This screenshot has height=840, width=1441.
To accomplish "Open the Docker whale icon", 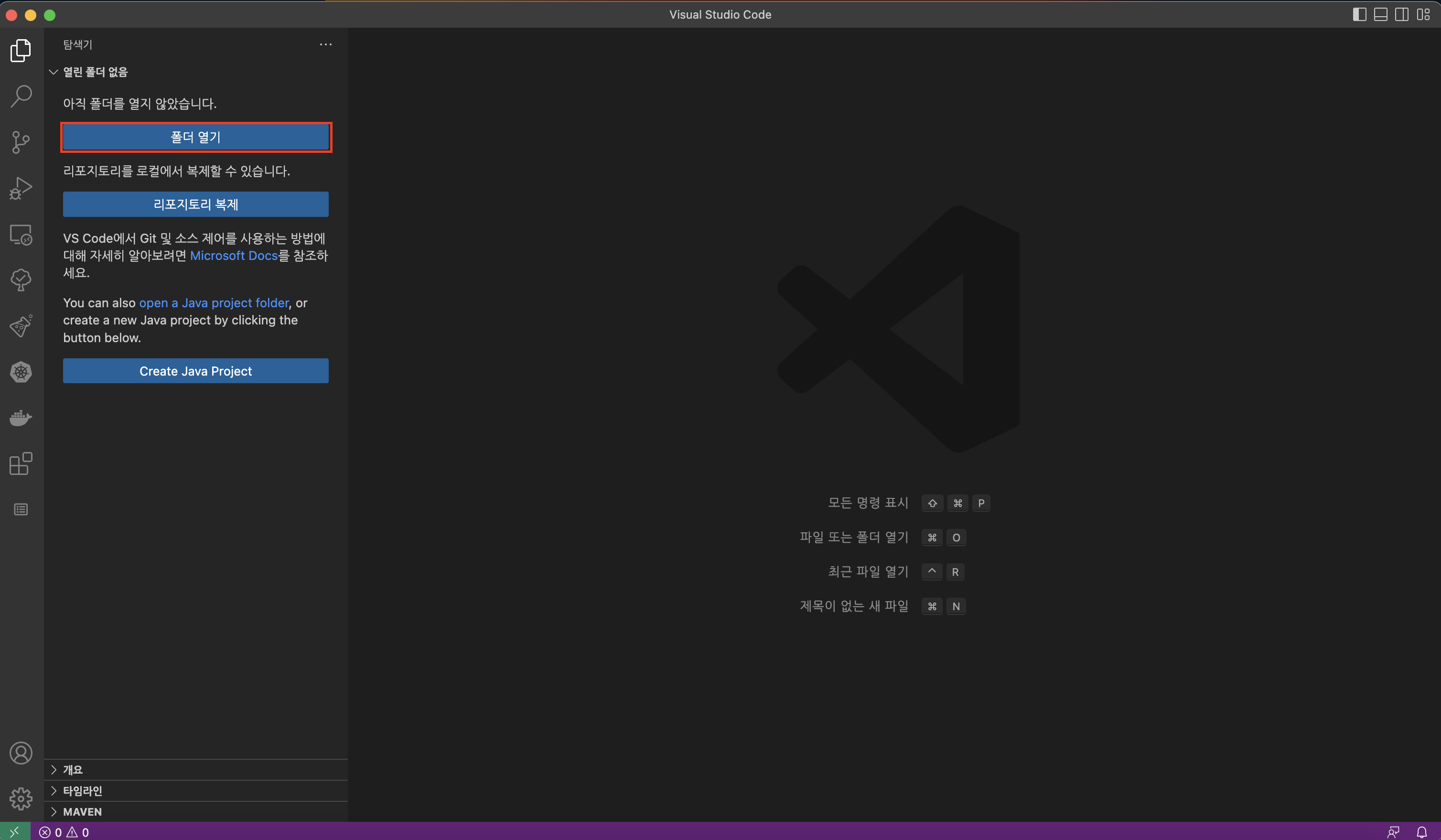I will click(x=21, y=418).
